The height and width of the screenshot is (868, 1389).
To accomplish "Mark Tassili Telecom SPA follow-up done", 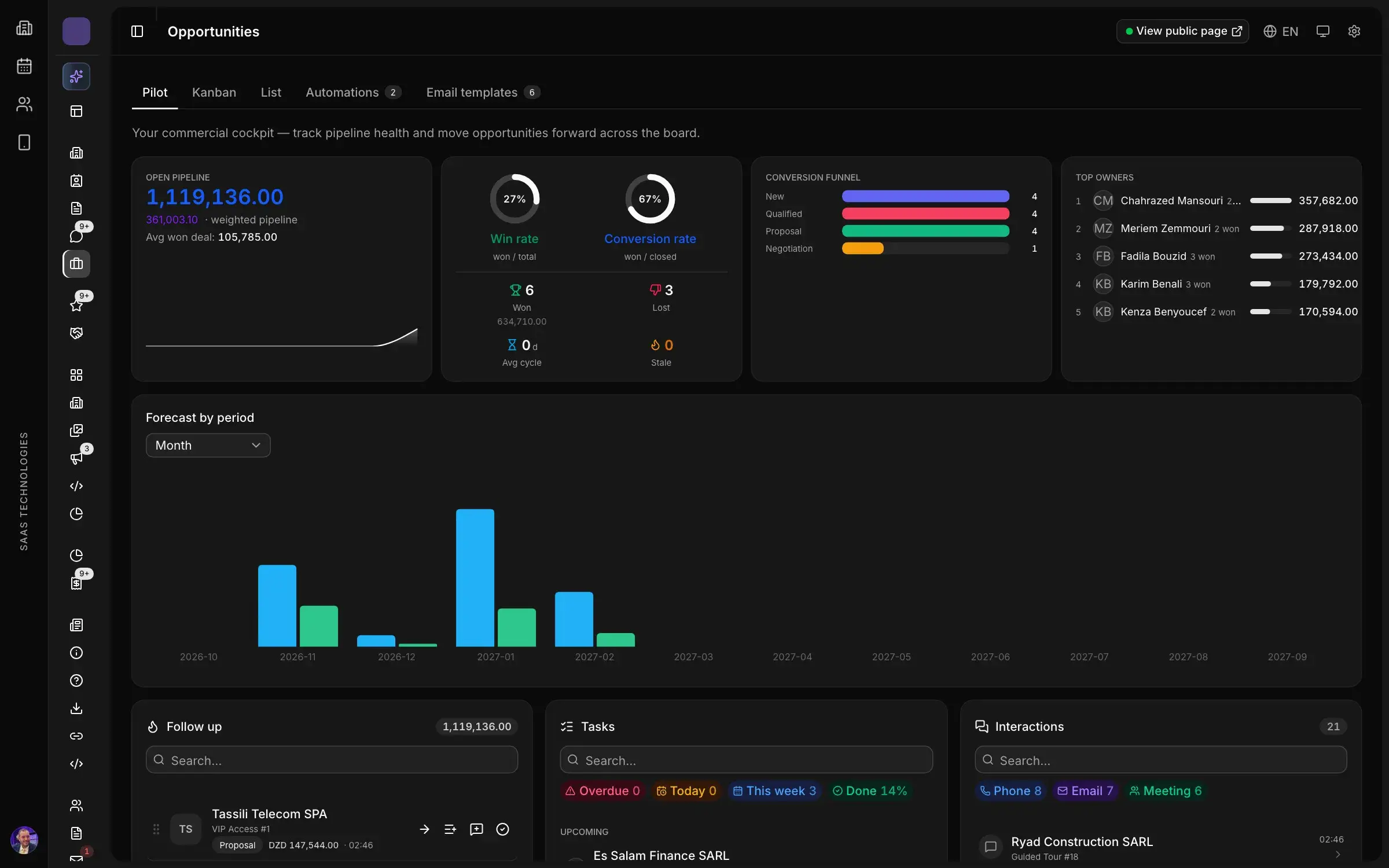I will 502,829.
